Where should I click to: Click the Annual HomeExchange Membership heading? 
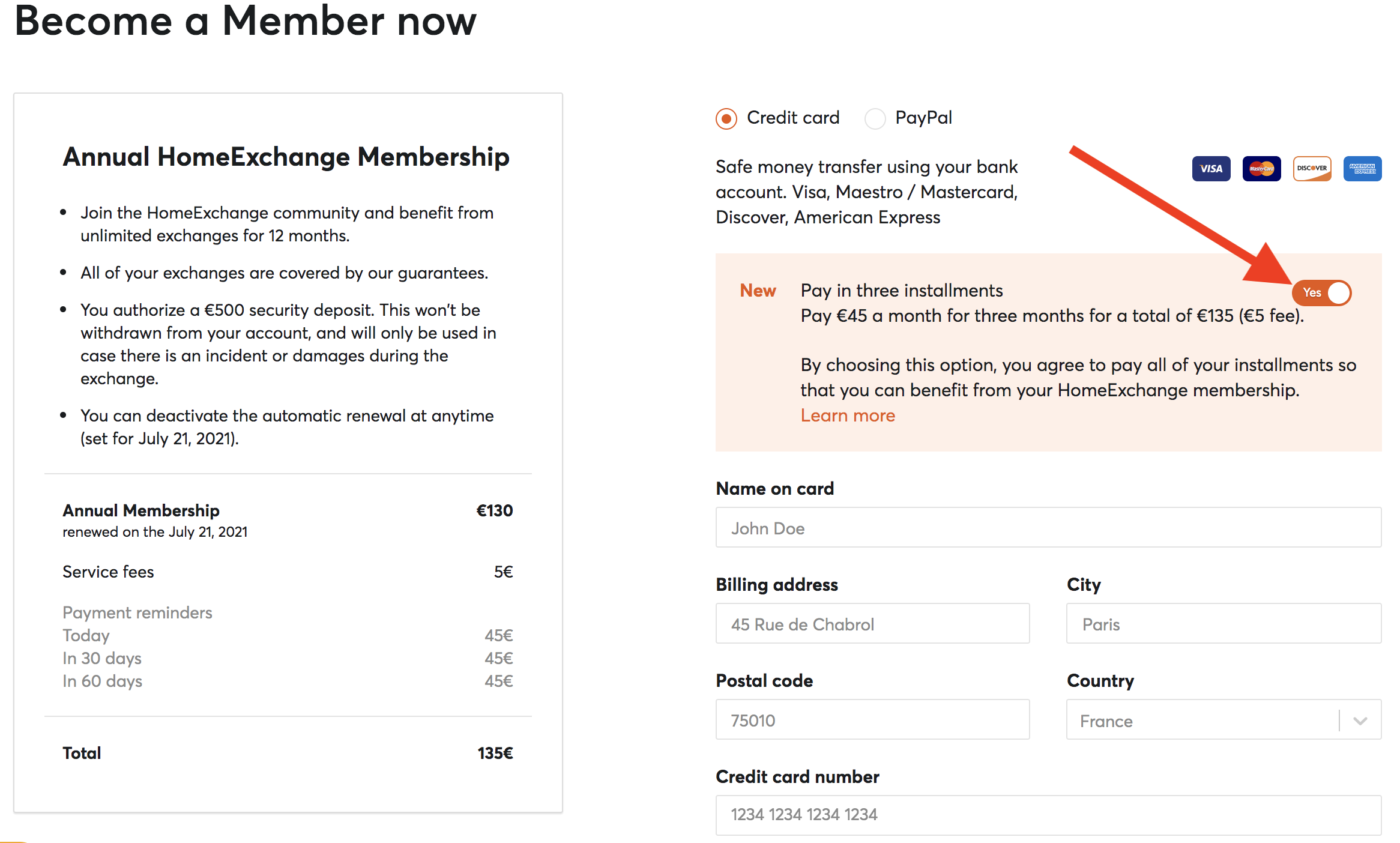coord(286,157)
